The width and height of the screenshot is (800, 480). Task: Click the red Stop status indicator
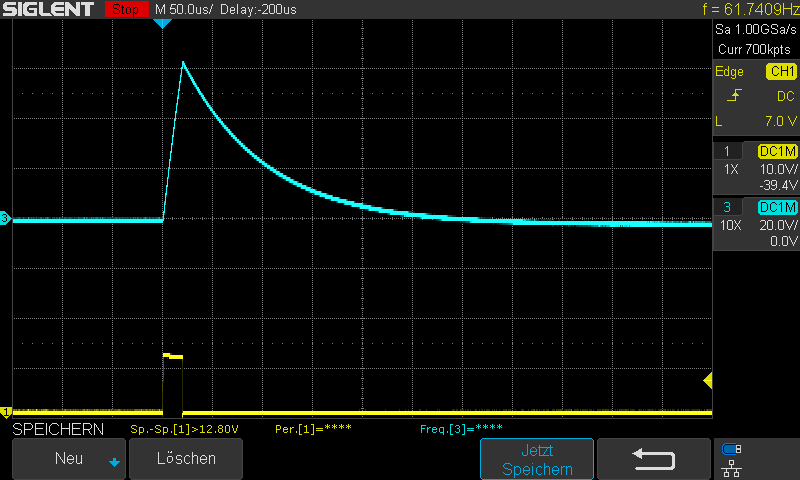point(126,9)
